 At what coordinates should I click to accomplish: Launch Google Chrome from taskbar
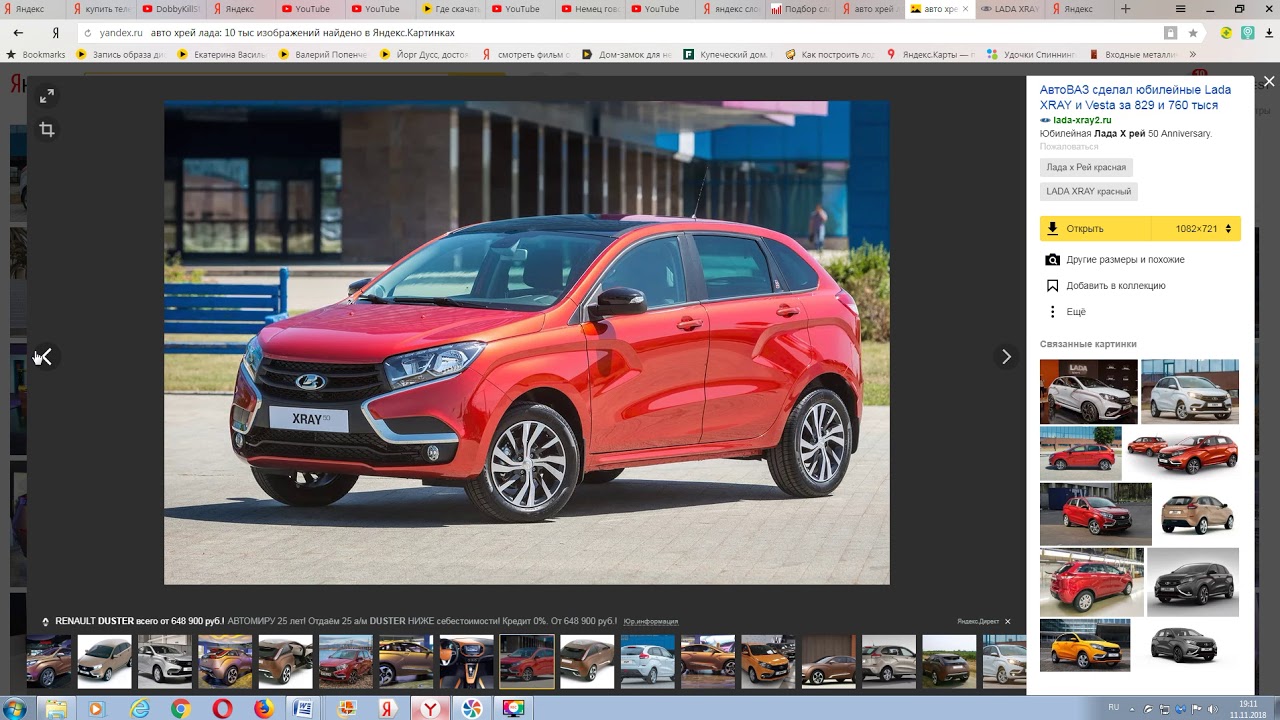pyautogui.click(x=181, y=709)
